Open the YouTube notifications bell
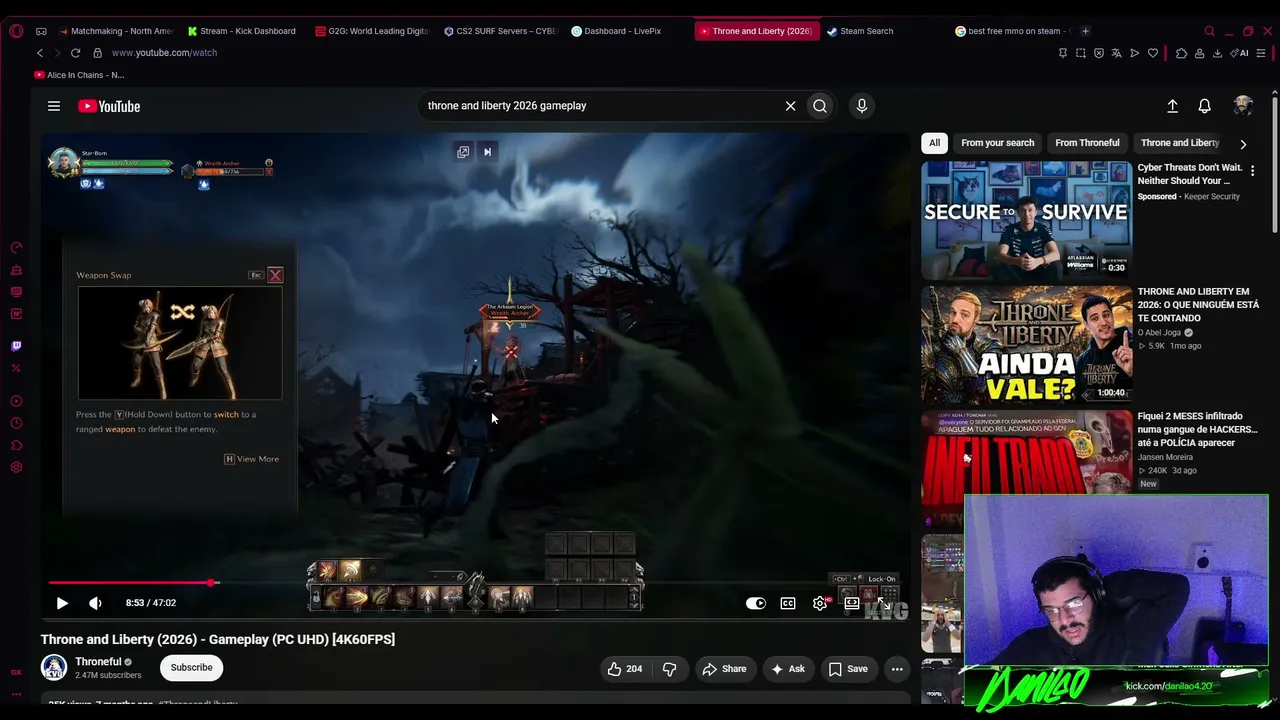Screen dimensions: 1280x720 coord(1205,106)
